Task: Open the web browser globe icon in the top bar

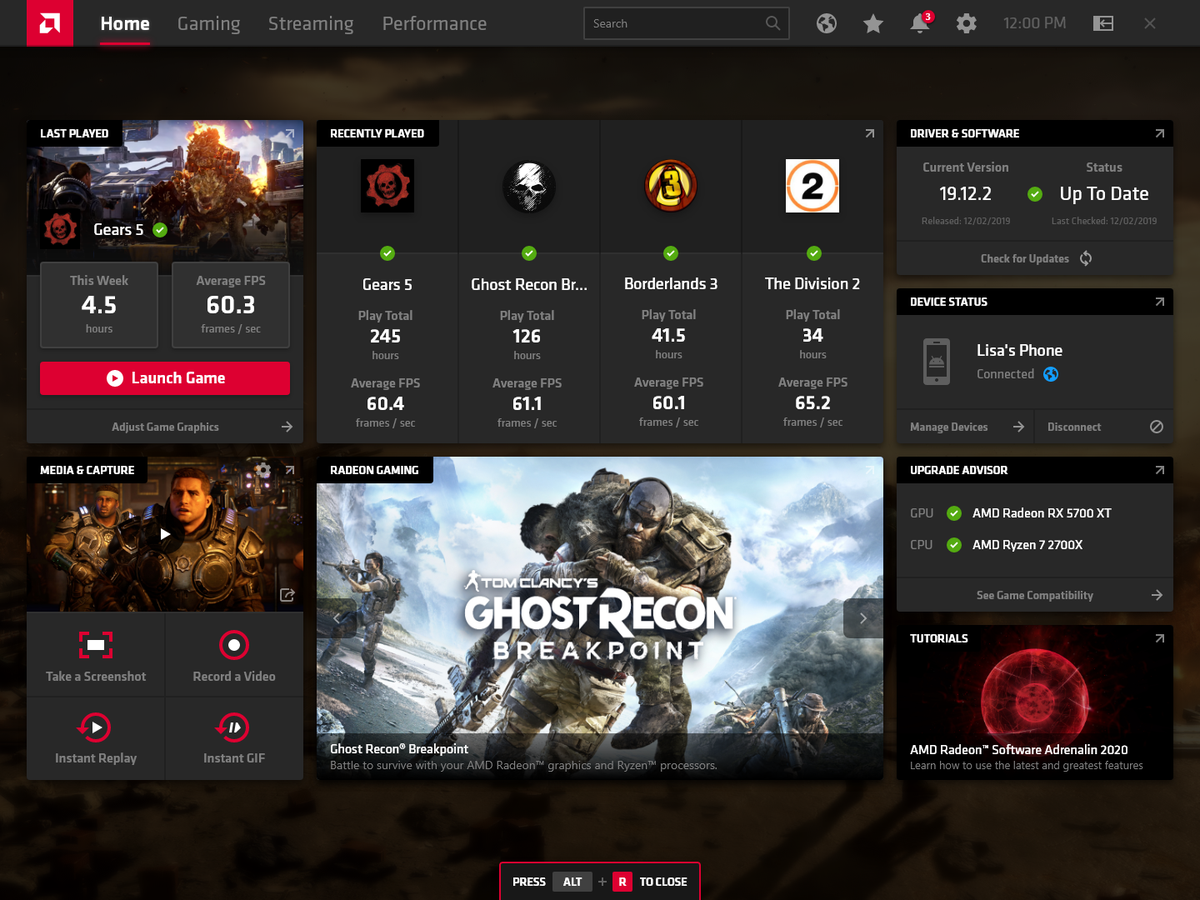Action: (826, 22)
